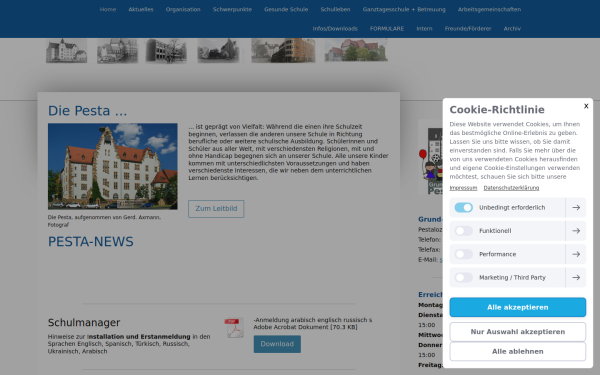Open the Arbeitsgemeinschaften menu item
This screenshot has height=375, width=600.
pyautogui.click(x=489, y=10)
